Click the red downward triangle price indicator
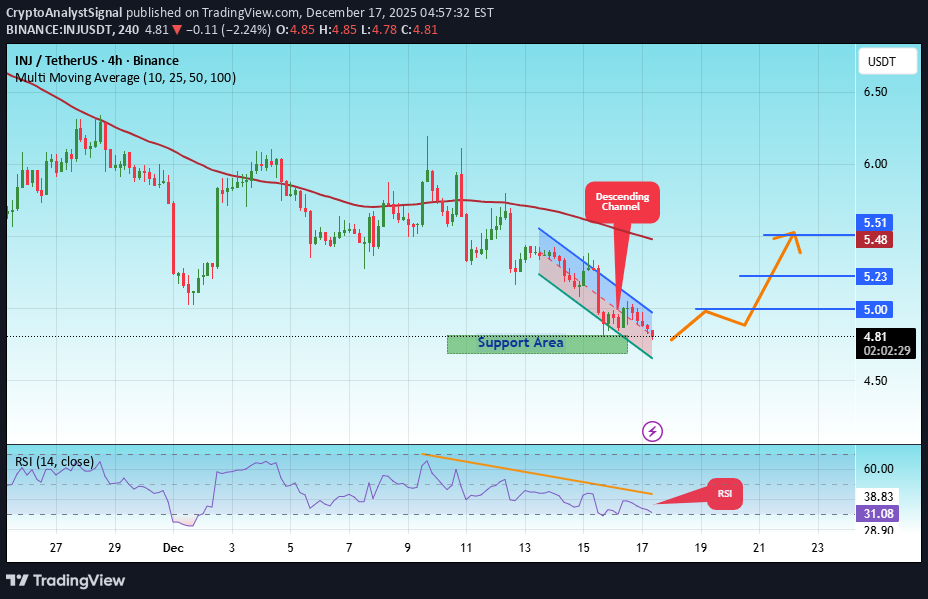This screenshot has width=928, height=599. pyautogui.click(x=177, y=29)
